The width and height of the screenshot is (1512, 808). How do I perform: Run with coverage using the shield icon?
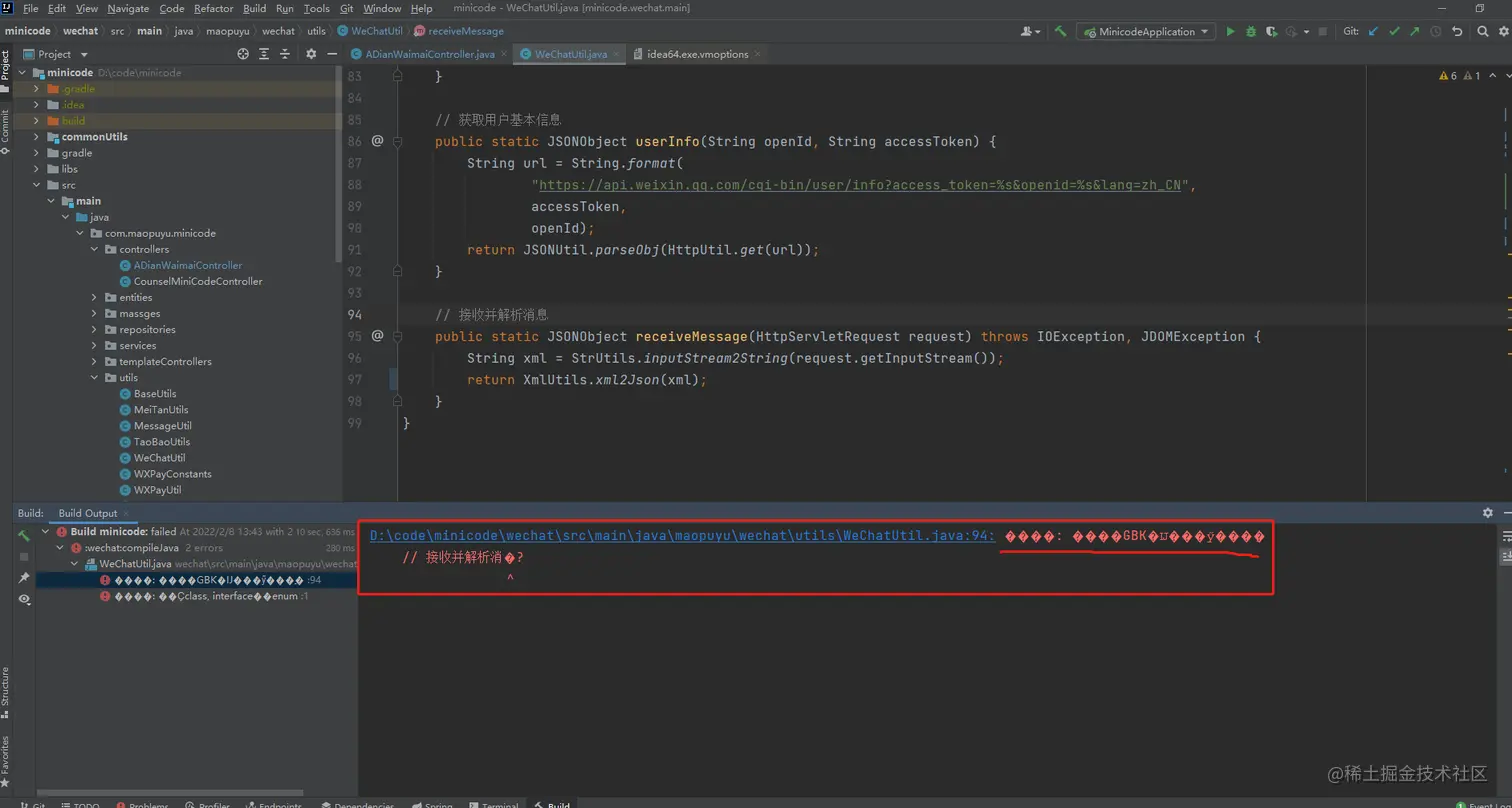tap(1271, 32)
